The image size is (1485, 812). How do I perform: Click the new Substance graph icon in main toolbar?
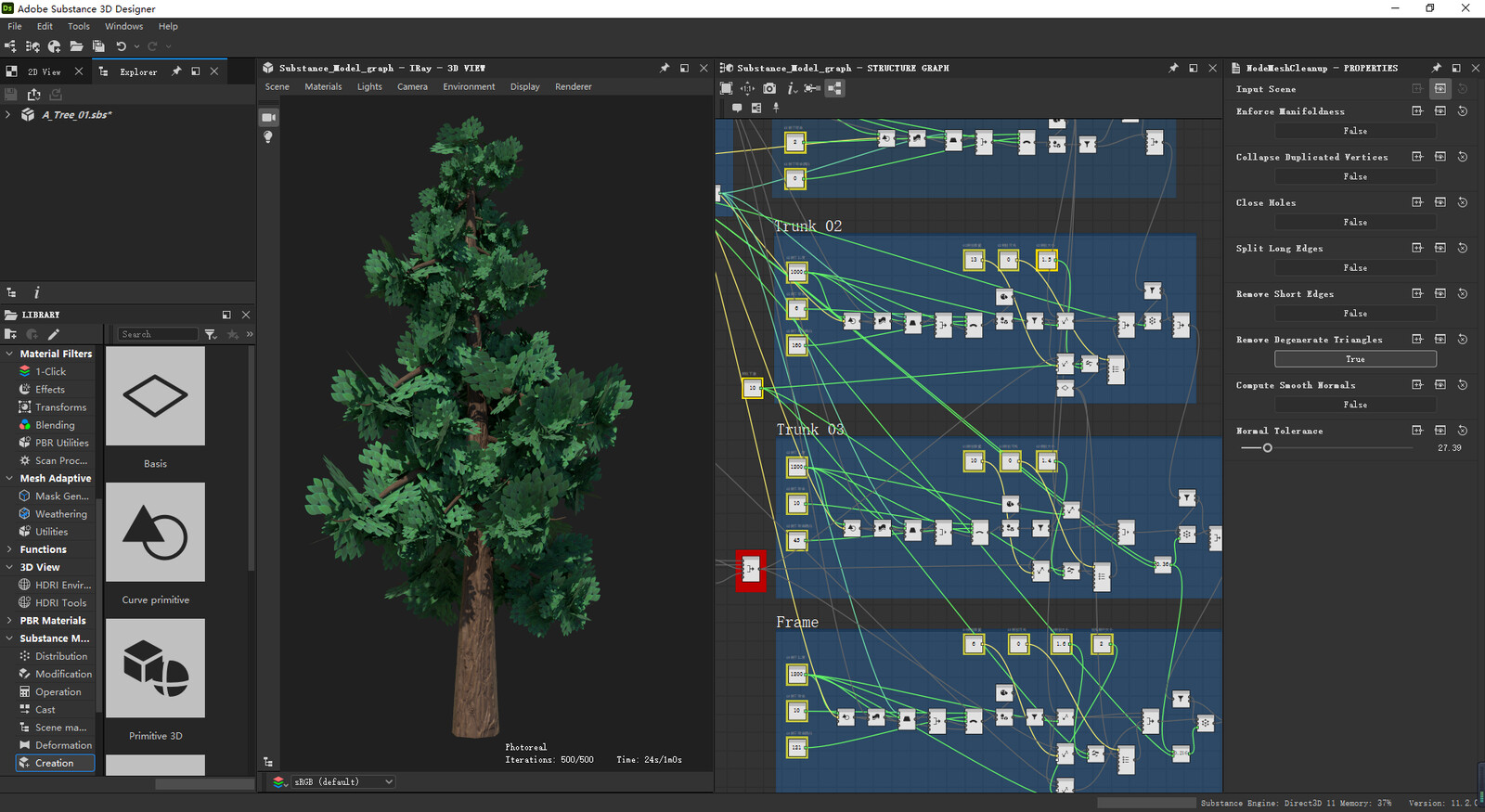(x=11, y=46)
